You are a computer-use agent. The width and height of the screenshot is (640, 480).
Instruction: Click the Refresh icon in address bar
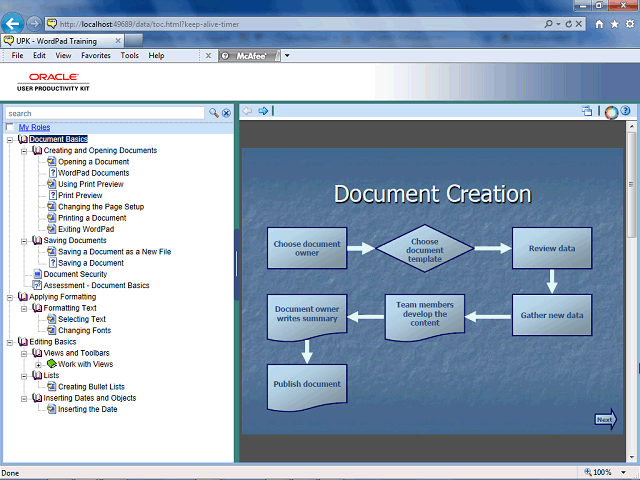tap(569, 24)
